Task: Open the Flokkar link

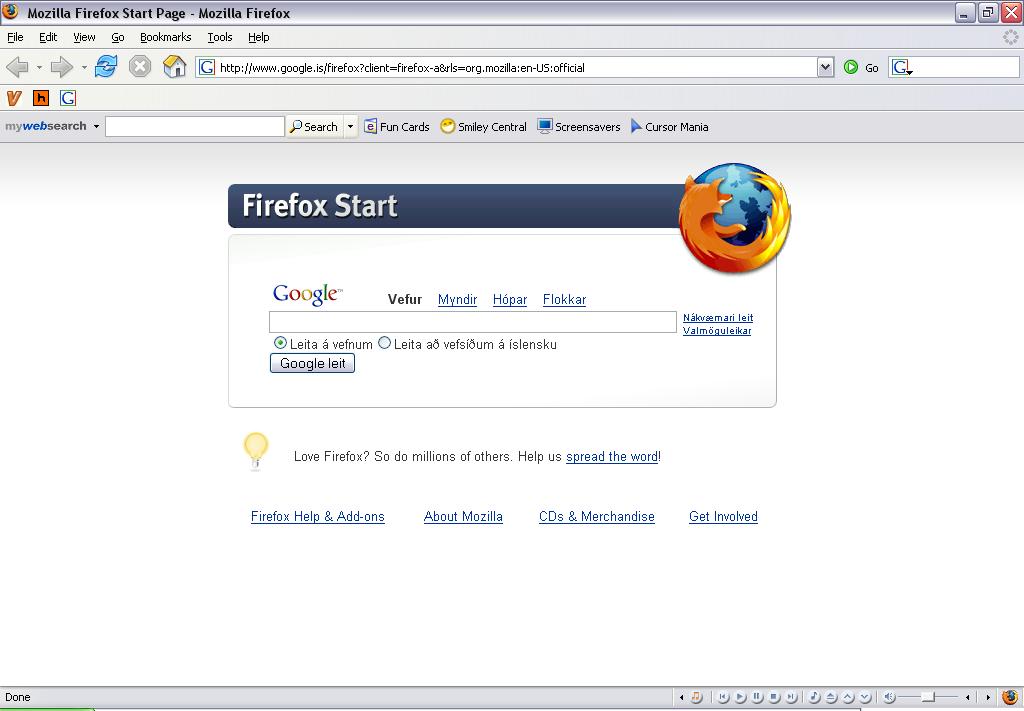Action: click(564, 299)
